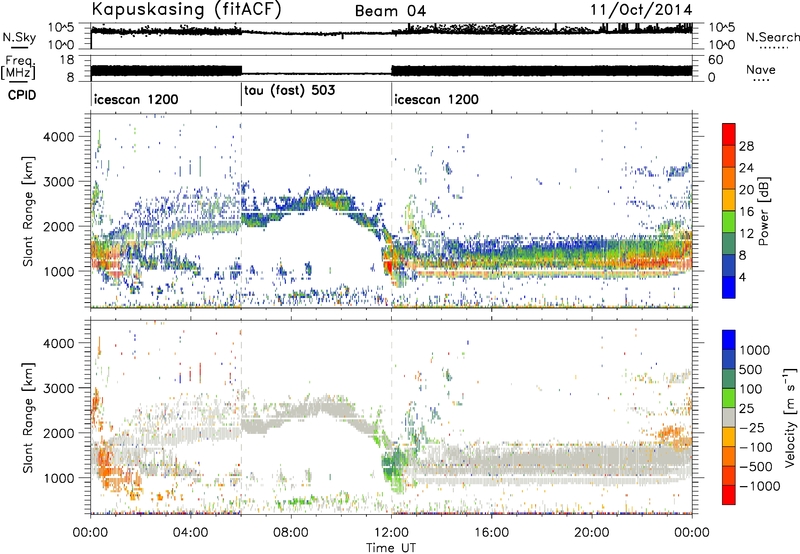Select the -25 tick on Velocity color bar

tap(751, 427)
